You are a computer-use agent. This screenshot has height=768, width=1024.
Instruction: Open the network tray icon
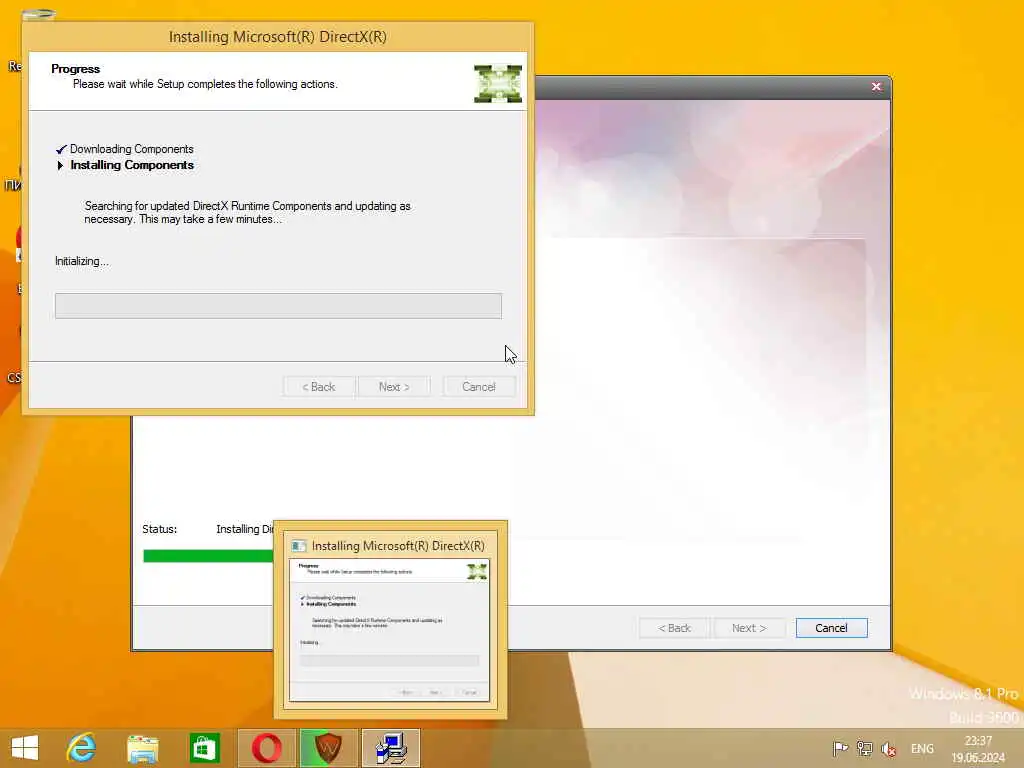[865, 748]
